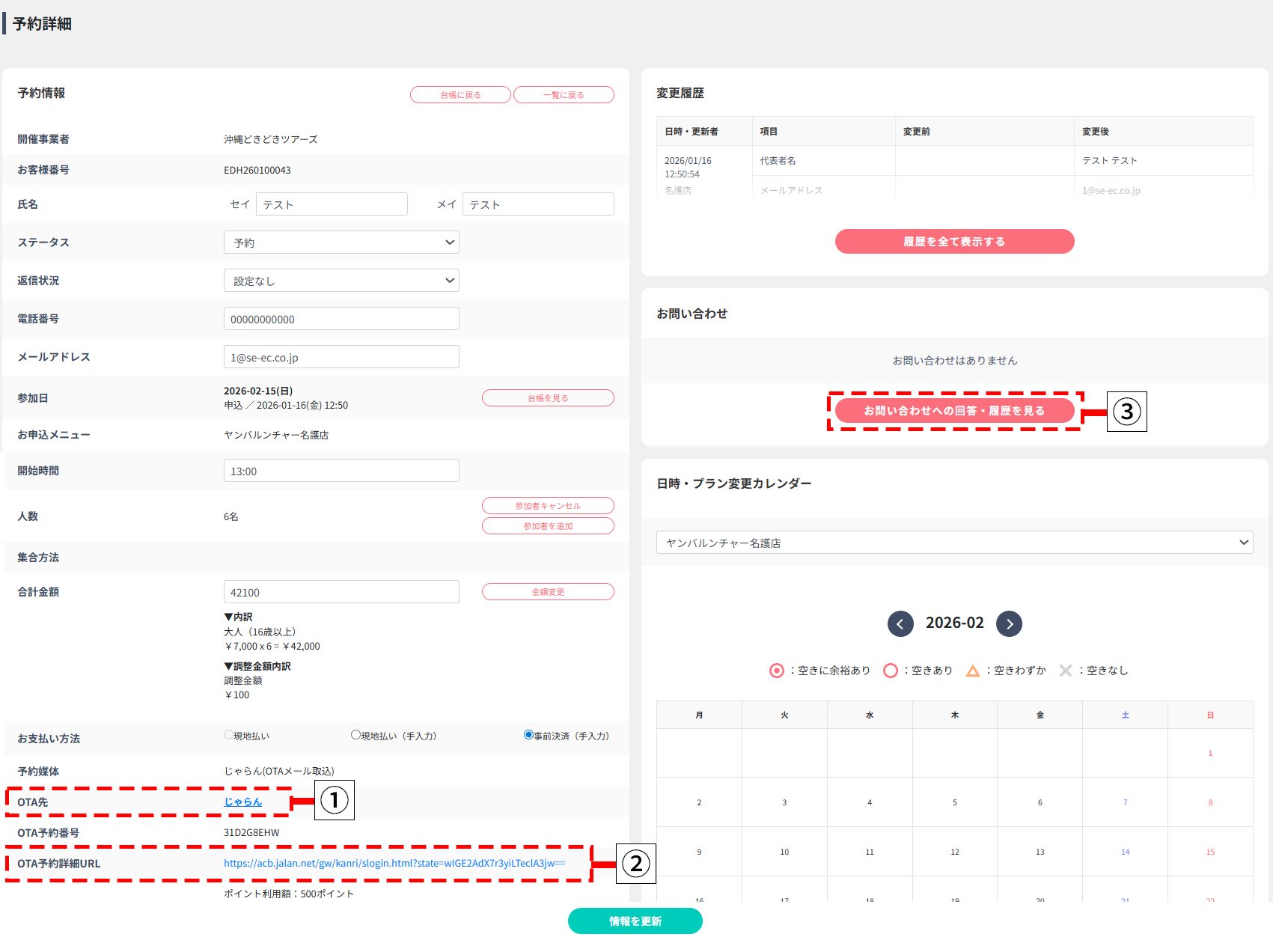The image size is (1273, 952).
Task: Expand the 返信状況 dropdown
Action: coord(341,281)
